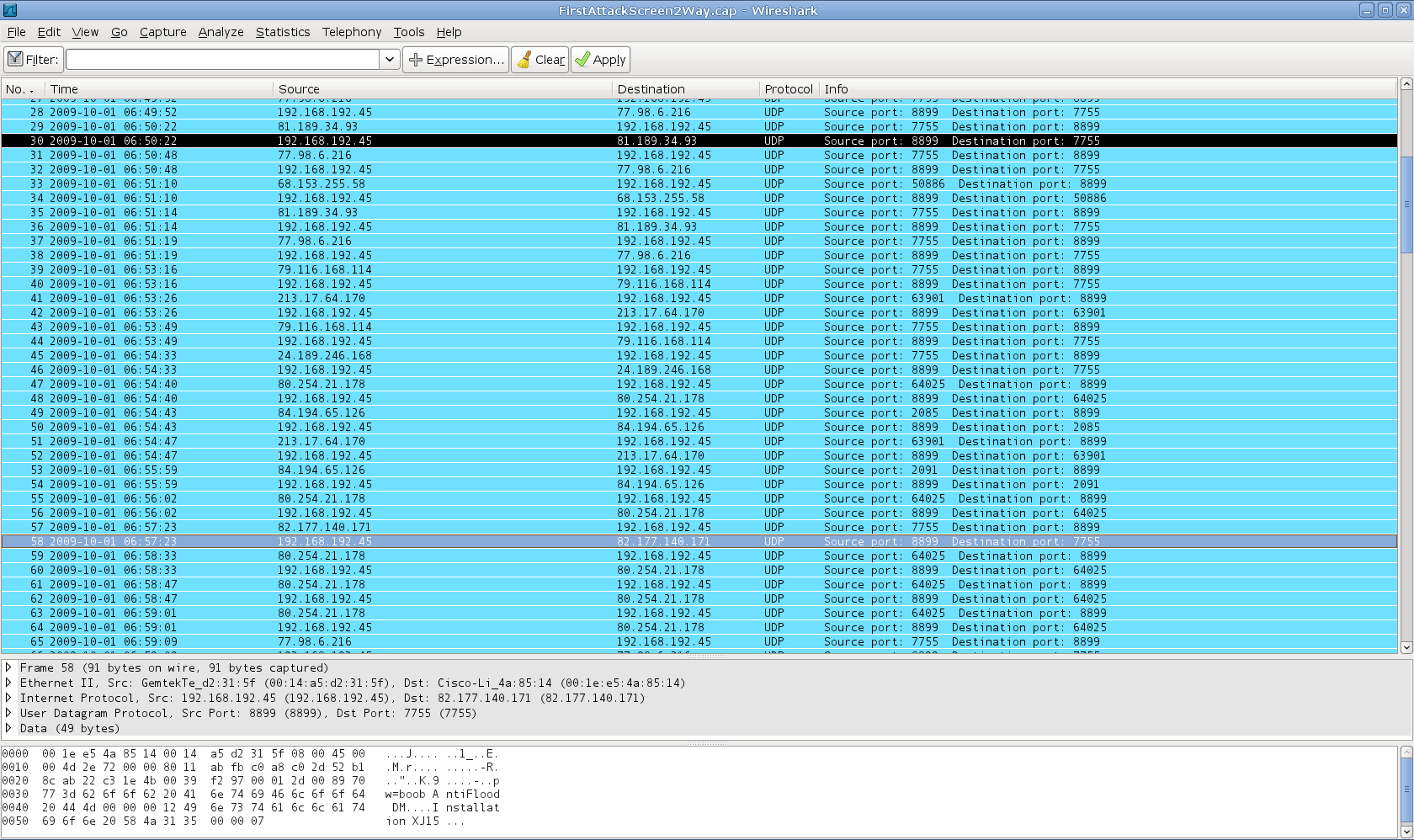Expand the Internet Protocol details node

tap(8, 698)
